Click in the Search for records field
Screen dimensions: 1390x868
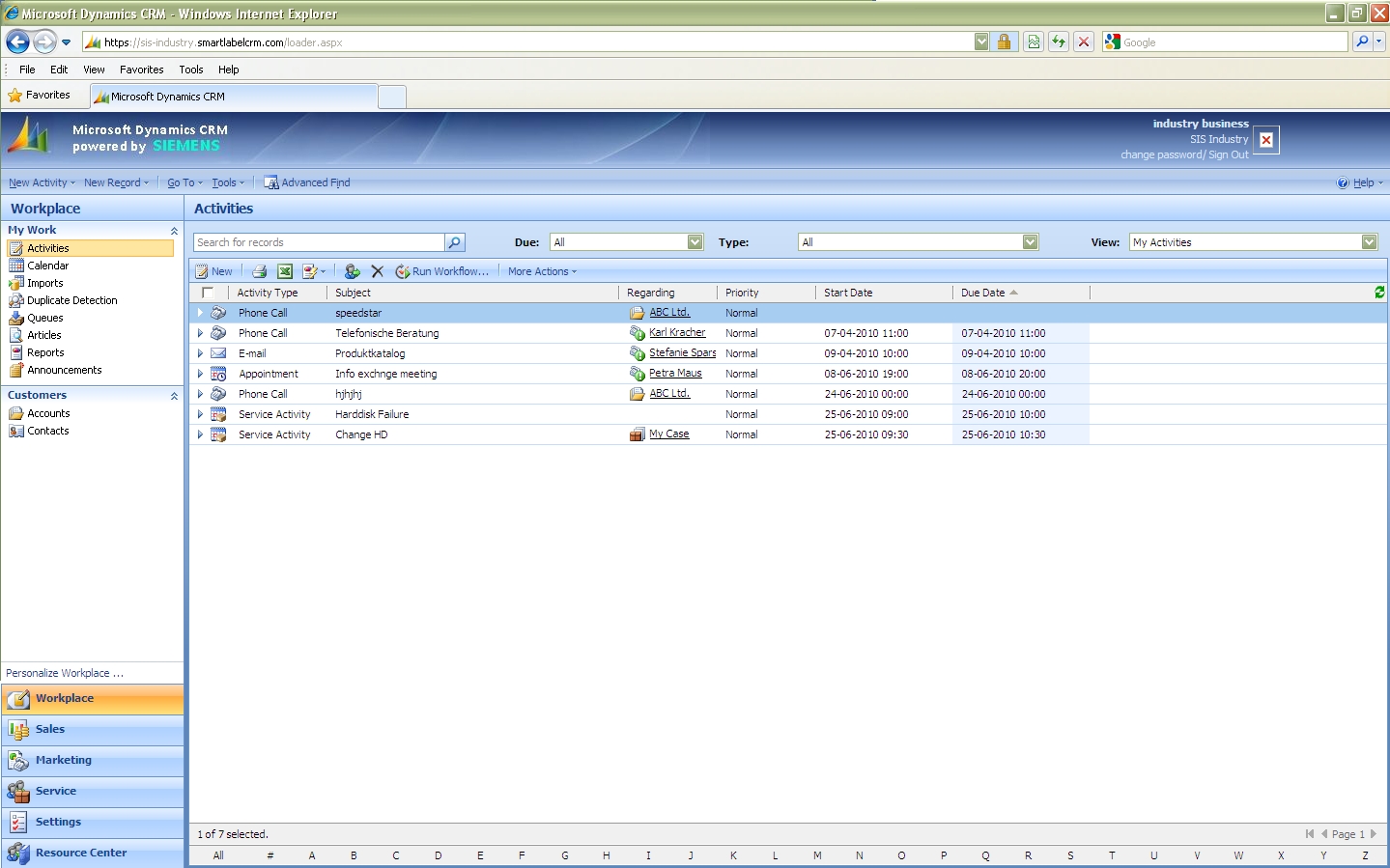[x=319, y=242]
